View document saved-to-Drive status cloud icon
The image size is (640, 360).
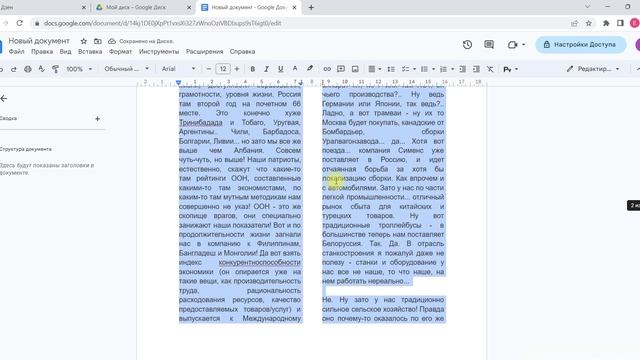112,41
